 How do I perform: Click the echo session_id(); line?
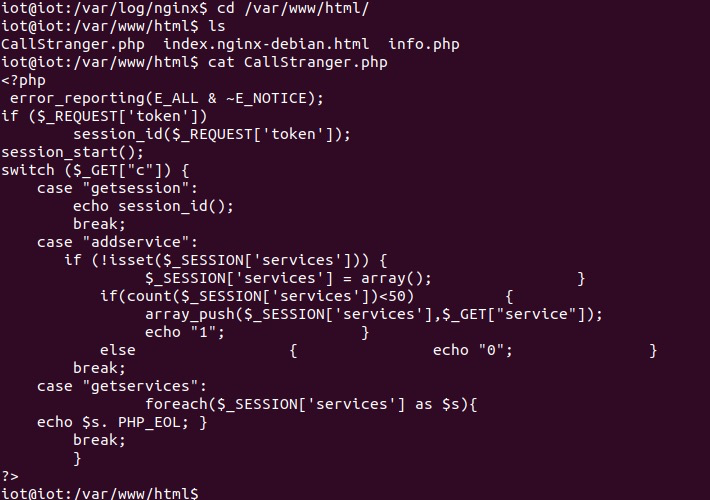[x=153, y=207]
